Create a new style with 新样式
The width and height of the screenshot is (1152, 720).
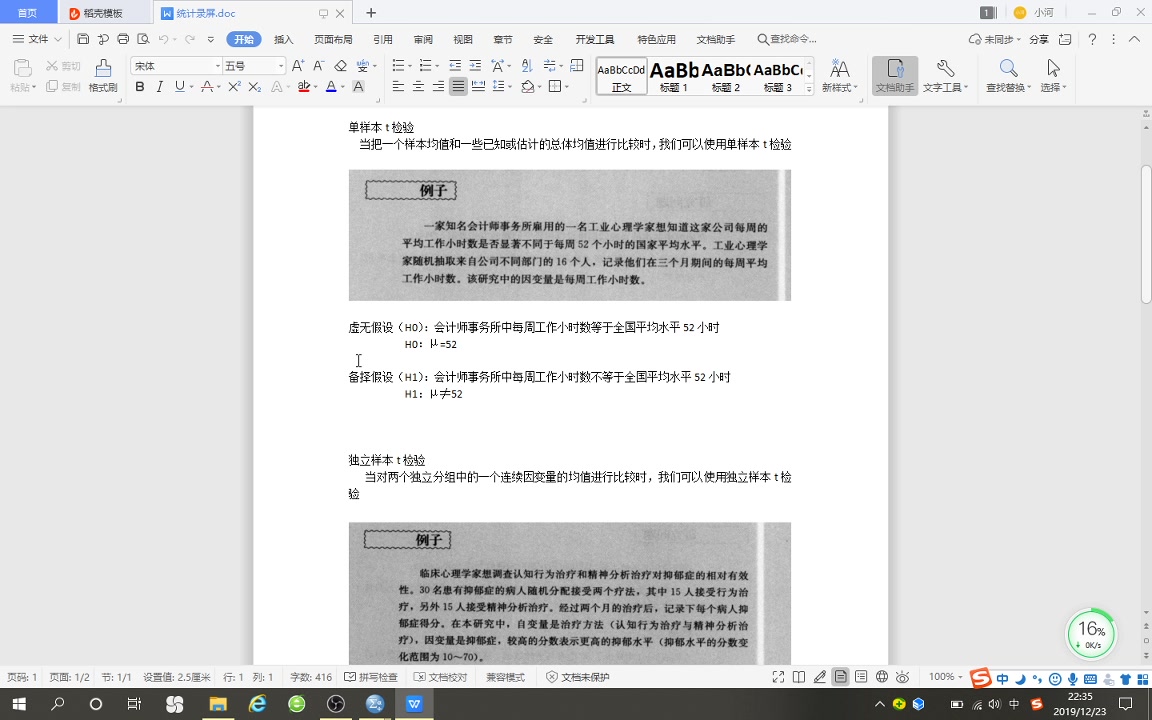pos(839,75)
